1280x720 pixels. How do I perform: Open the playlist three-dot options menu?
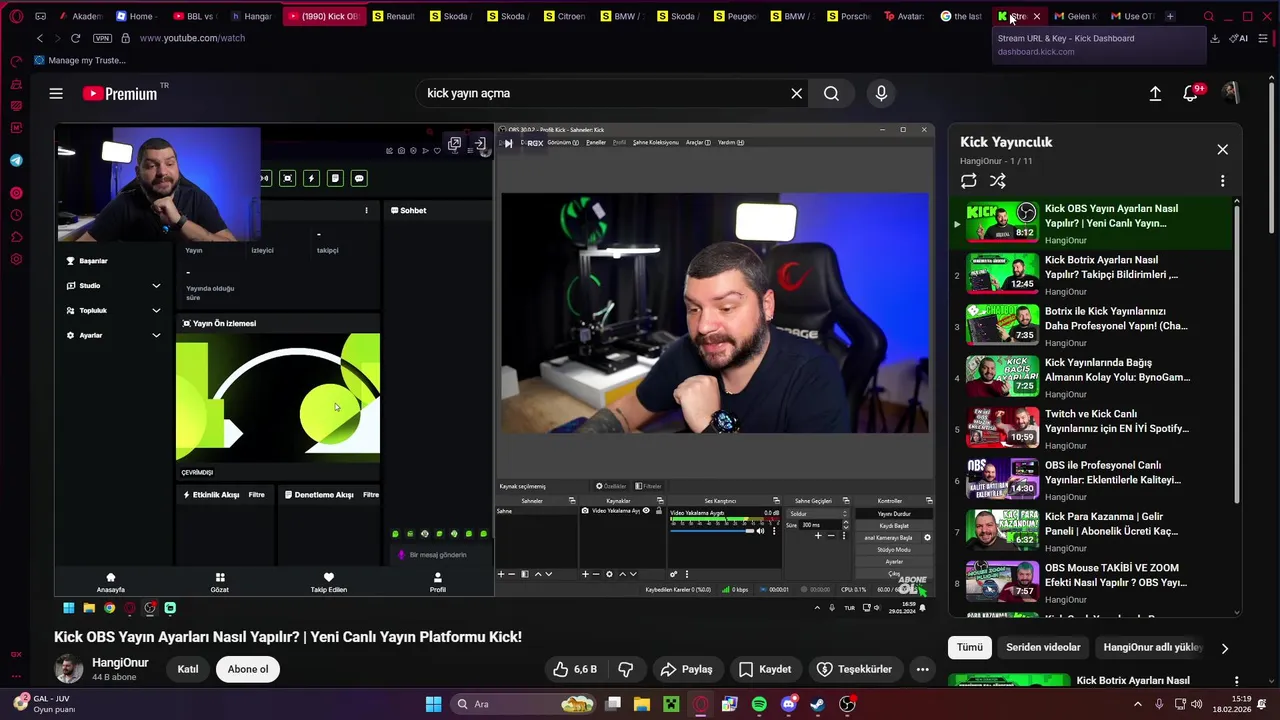pyautogui.click(x=1222, y=181)
